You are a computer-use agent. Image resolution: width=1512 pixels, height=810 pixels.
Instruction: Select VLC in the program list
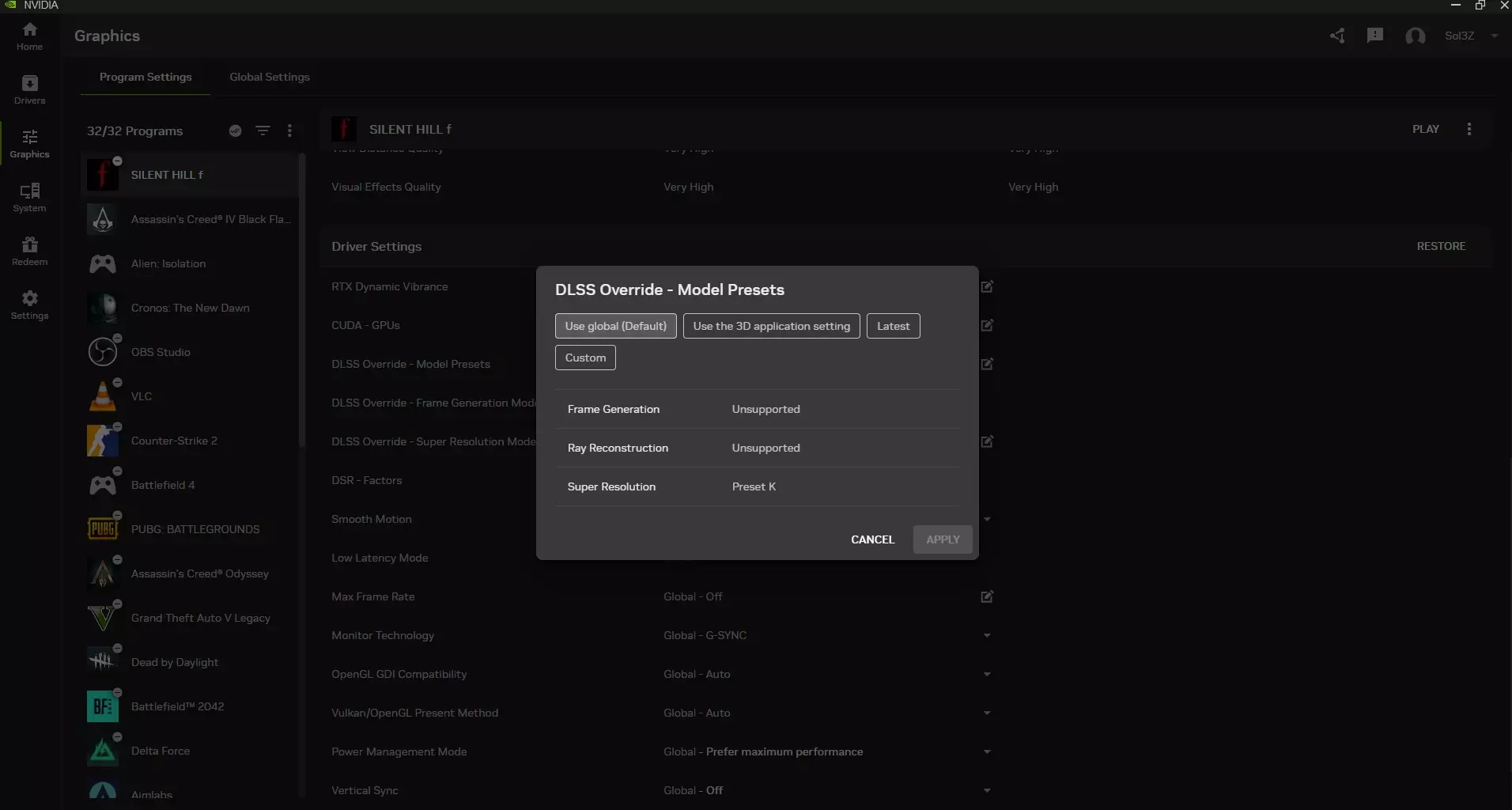tap(190, 396)
